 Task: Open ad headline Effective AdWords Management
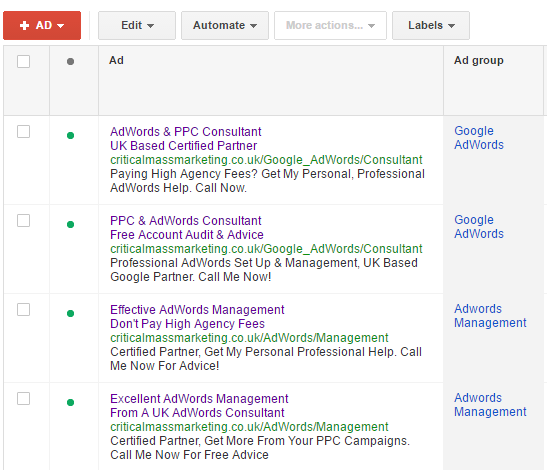point(197,310)
